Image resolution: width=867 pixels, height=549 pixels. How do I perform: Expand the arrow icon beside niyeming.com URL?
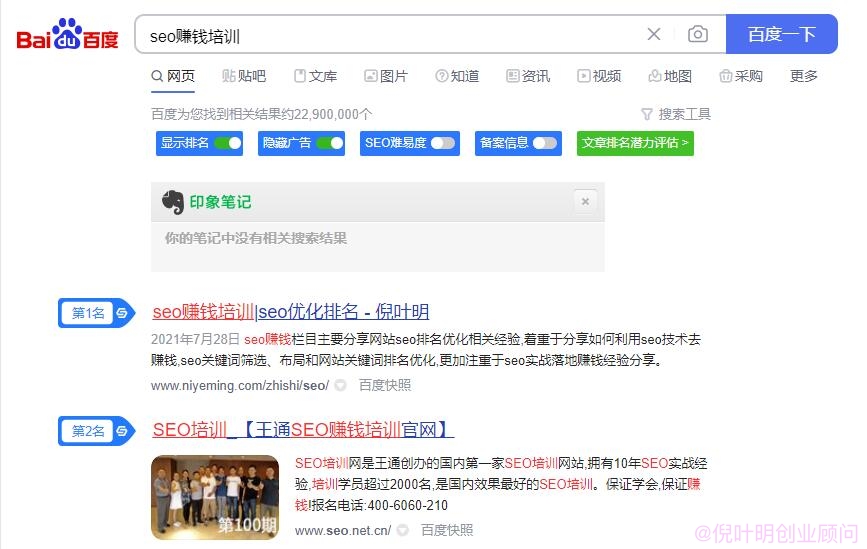point(341,385)
